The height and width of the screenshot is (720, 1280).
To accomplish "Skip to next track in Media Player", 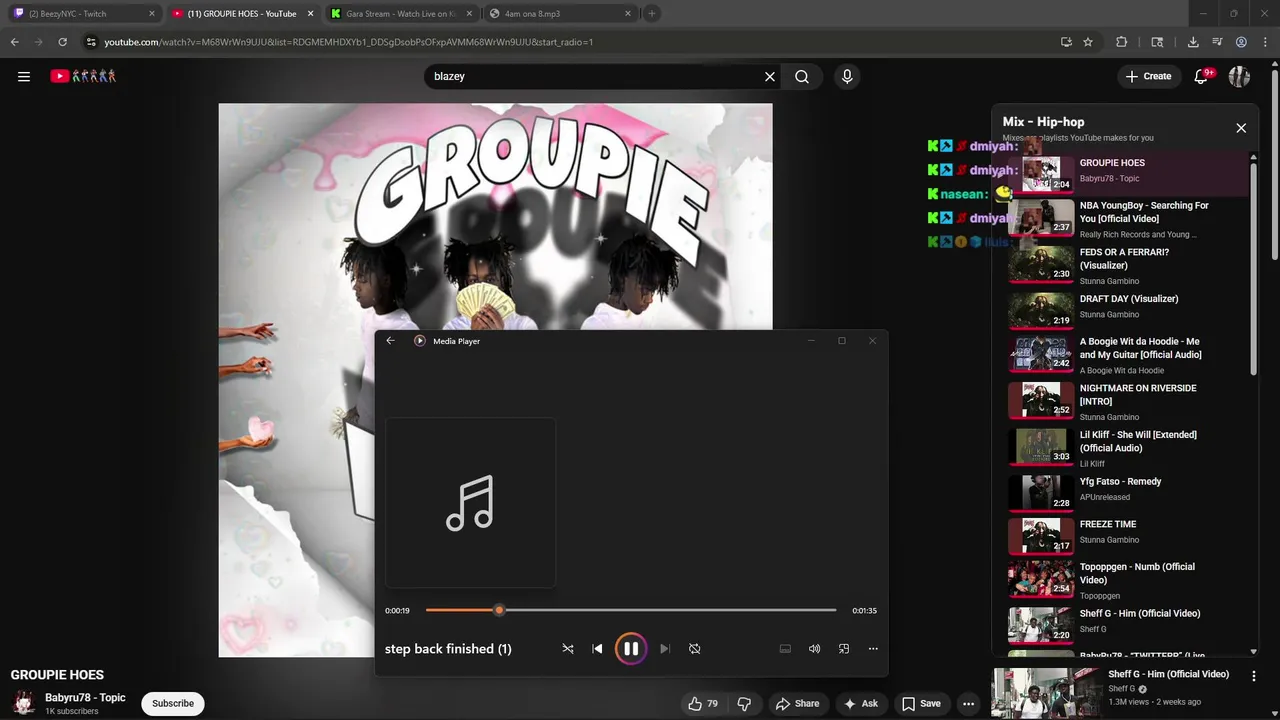I will point(665,649).
